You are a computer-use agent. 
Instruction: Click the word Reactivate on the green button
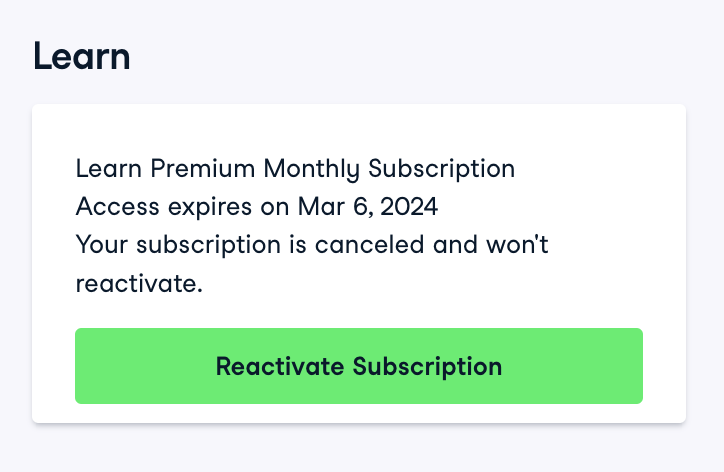pos(281,366)
